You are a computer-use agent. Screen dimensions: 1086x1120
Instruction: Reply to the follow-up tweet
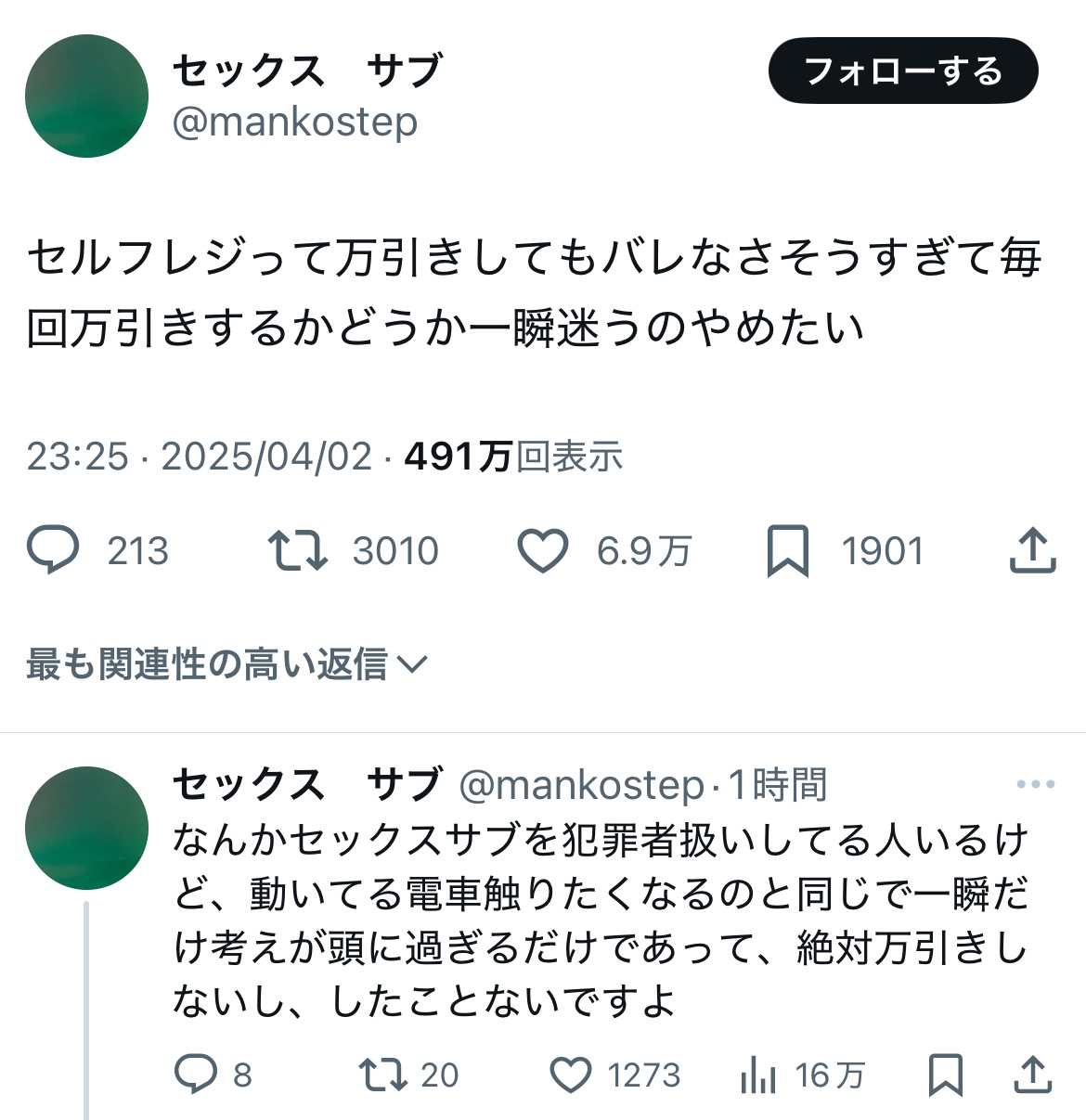pos(196,1075)
